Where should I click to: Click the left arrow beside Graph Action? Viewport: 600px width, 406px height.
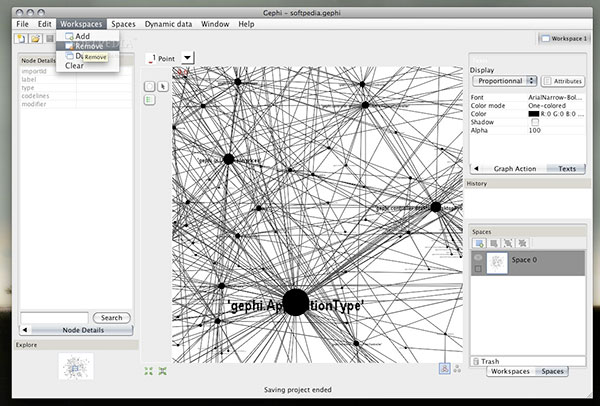476,168
